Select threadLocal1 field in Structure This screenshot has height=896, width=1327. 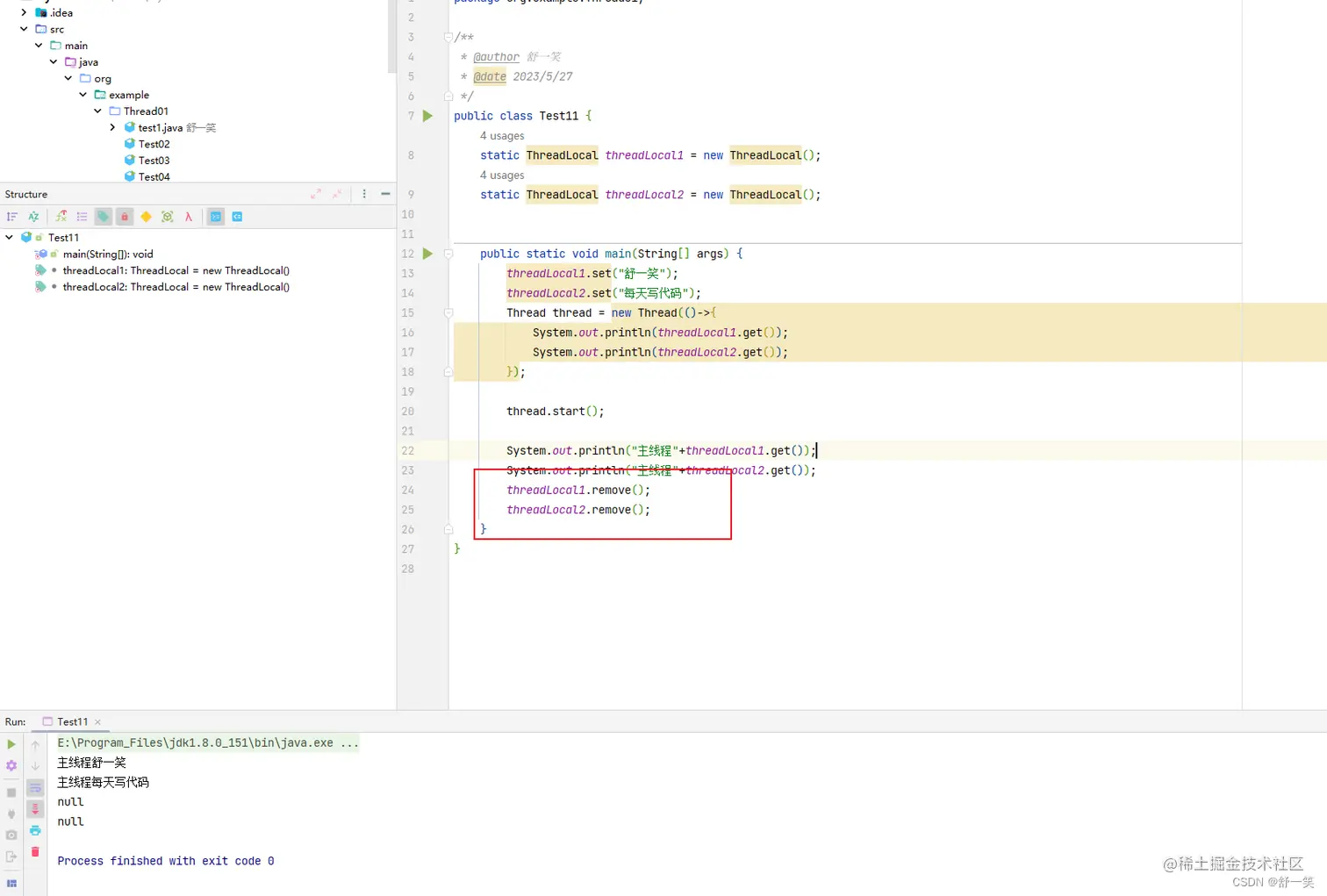click(176, 270)
